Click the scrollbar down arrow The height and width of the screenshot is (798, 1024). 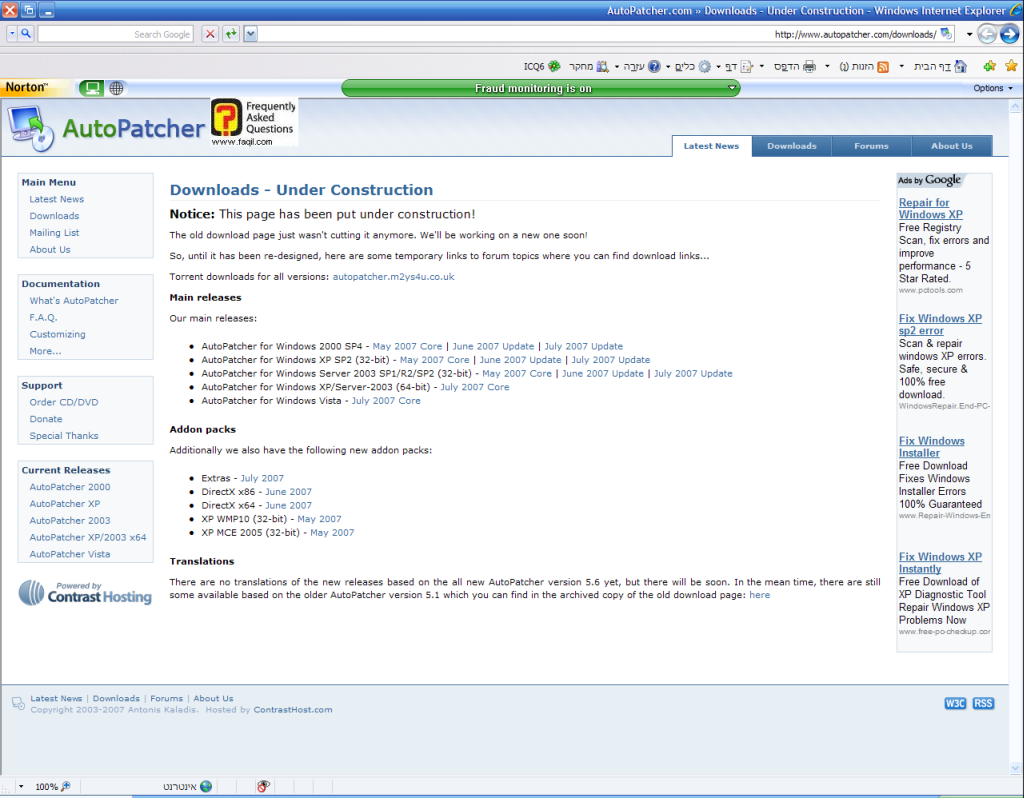pos(1016,768)
